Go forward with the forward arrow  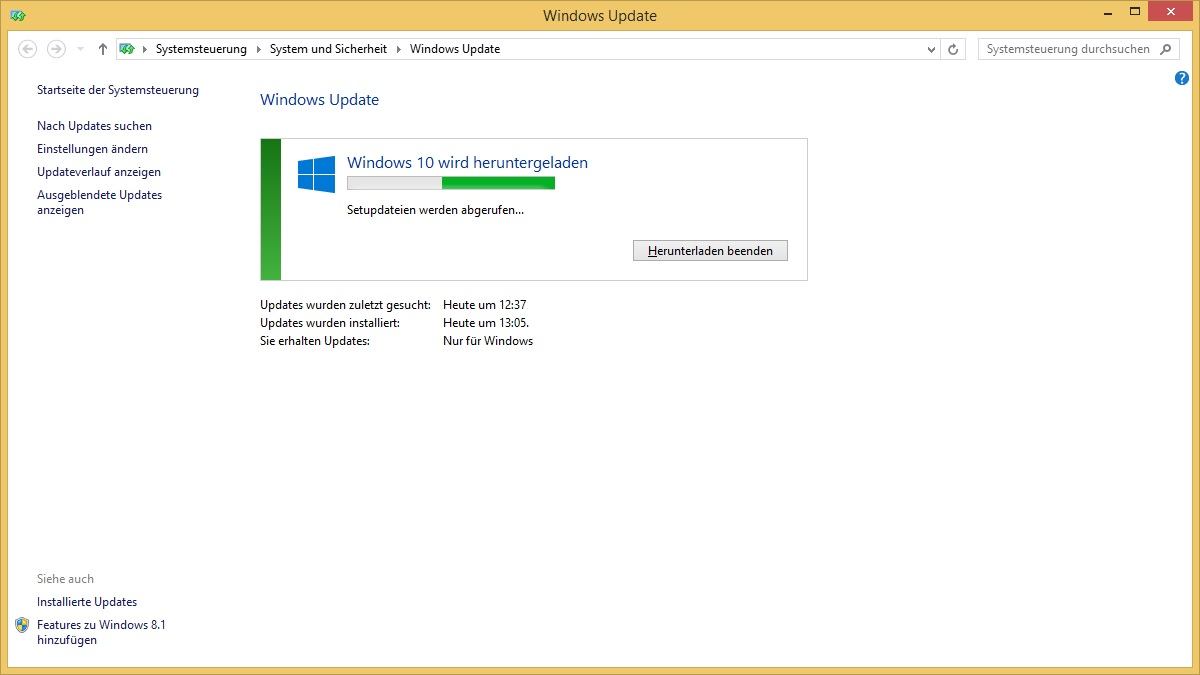(56, 49)
